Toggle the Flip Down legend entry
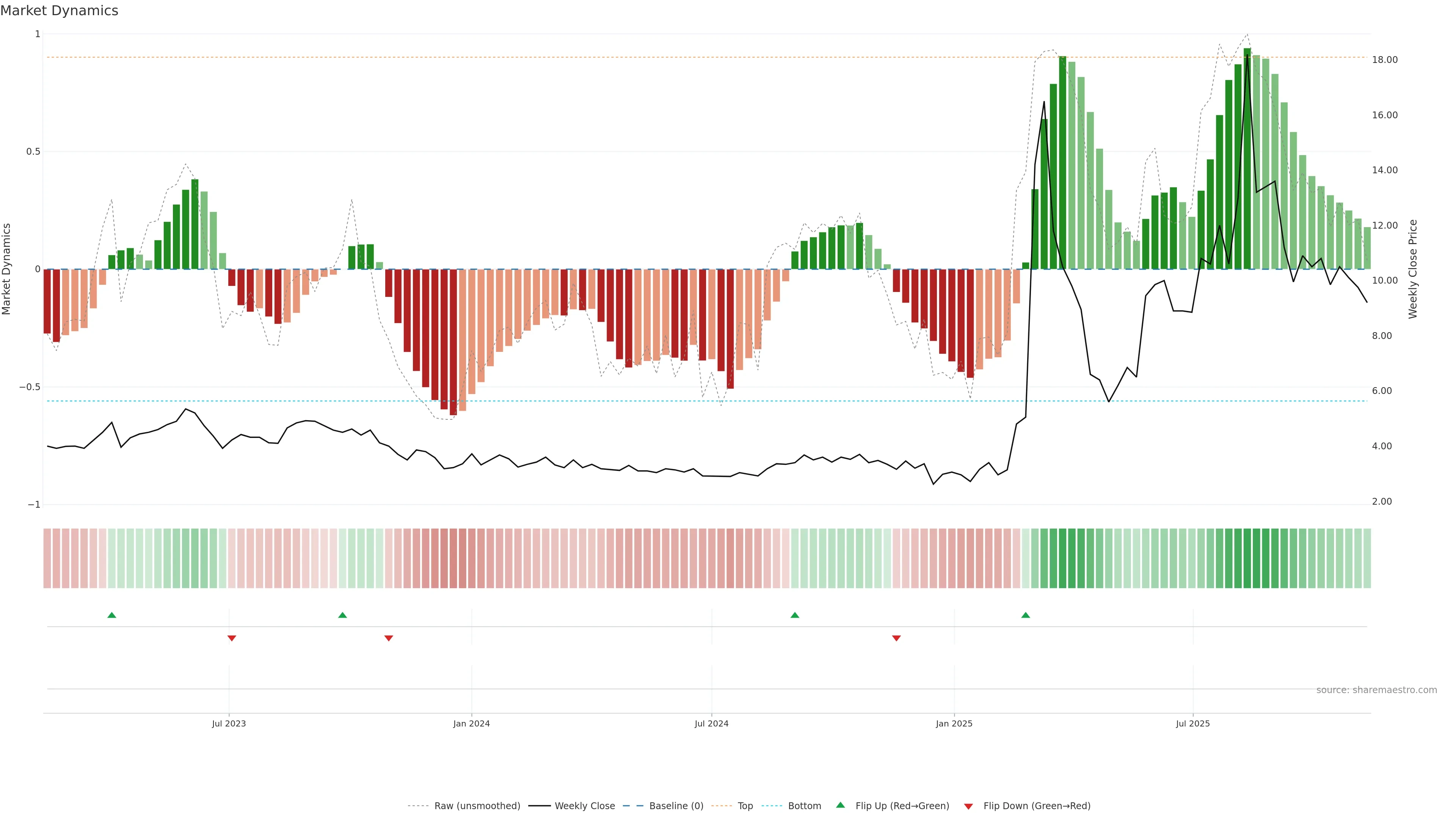The height and width of the screenshot is (819, 1456). [1037, 806]
